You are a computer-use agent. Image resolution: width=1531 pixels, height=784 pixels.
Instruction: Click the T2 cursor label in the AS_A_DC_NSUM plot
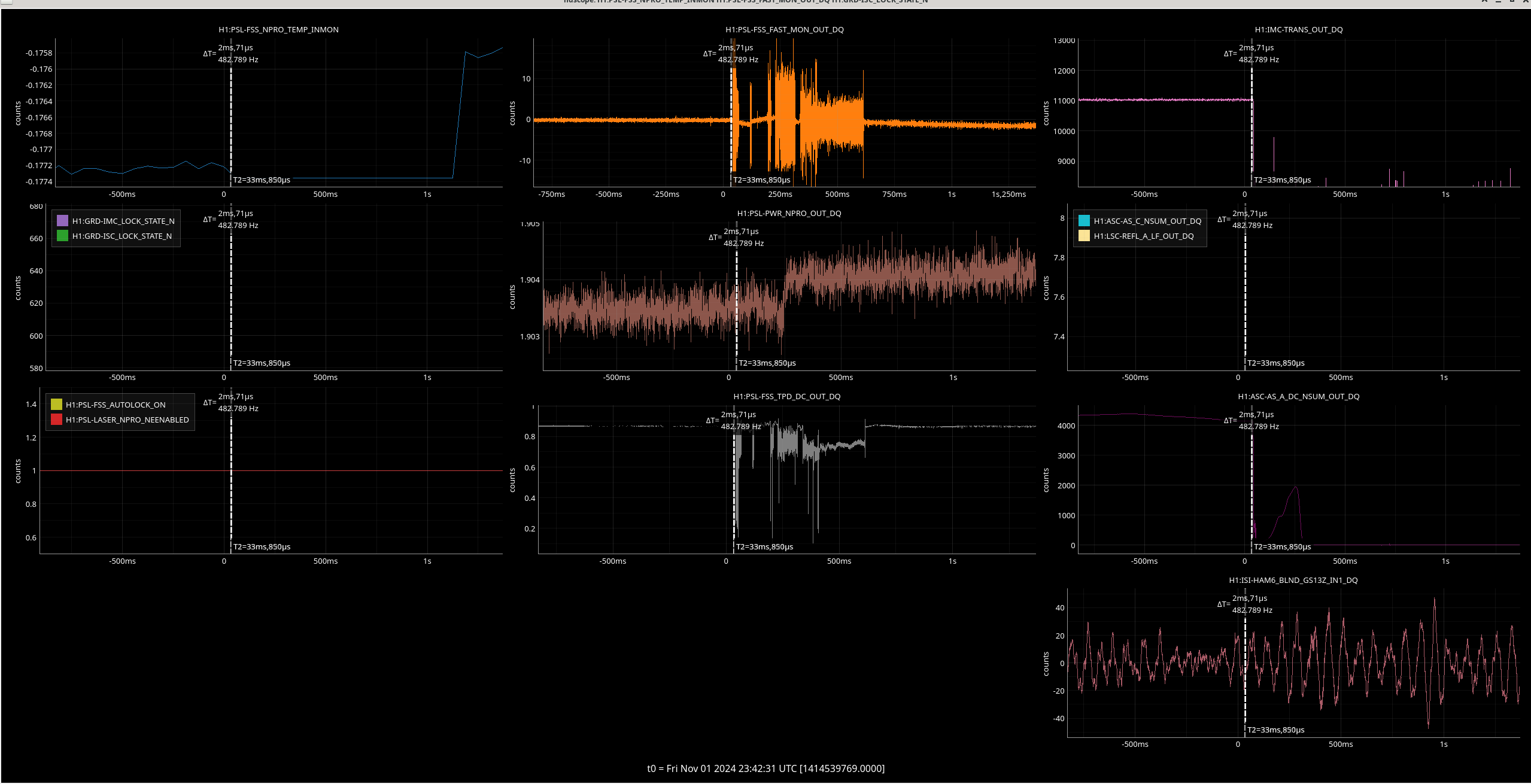1283,546
